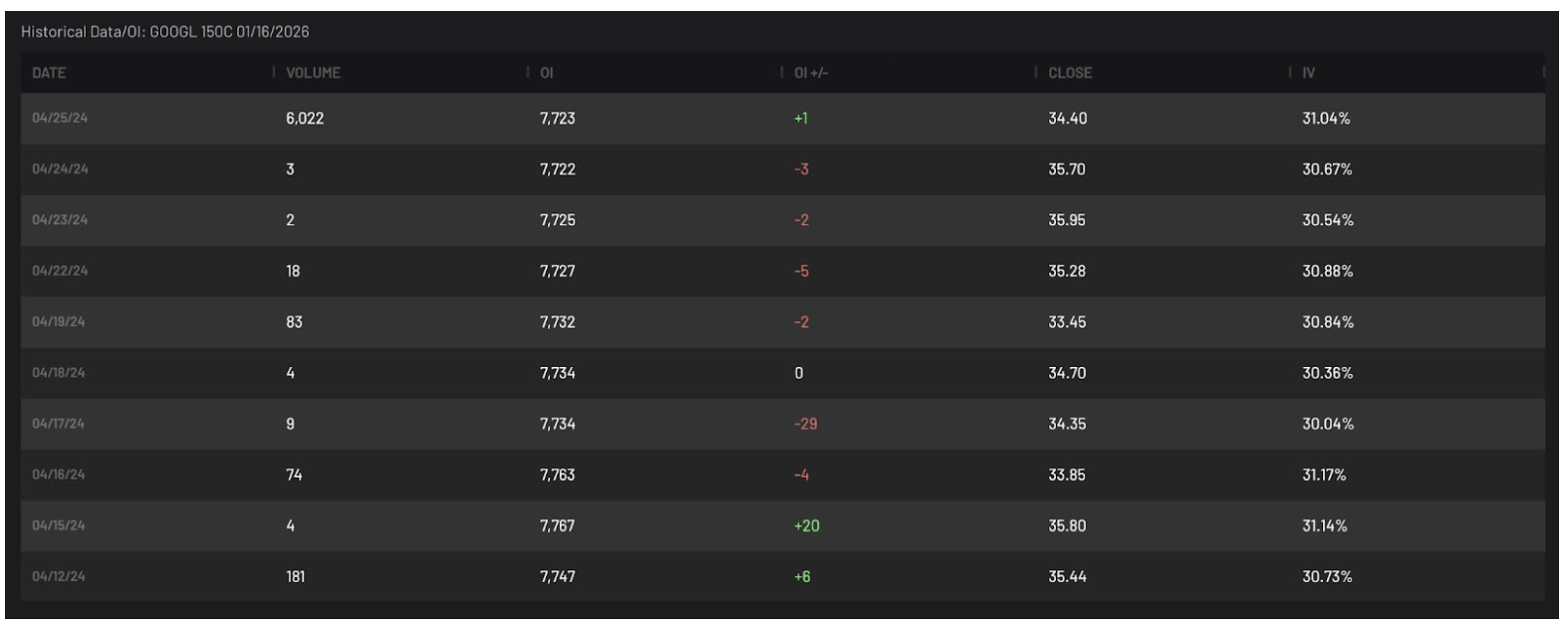Click the OI +/- column header

(811, 73)
